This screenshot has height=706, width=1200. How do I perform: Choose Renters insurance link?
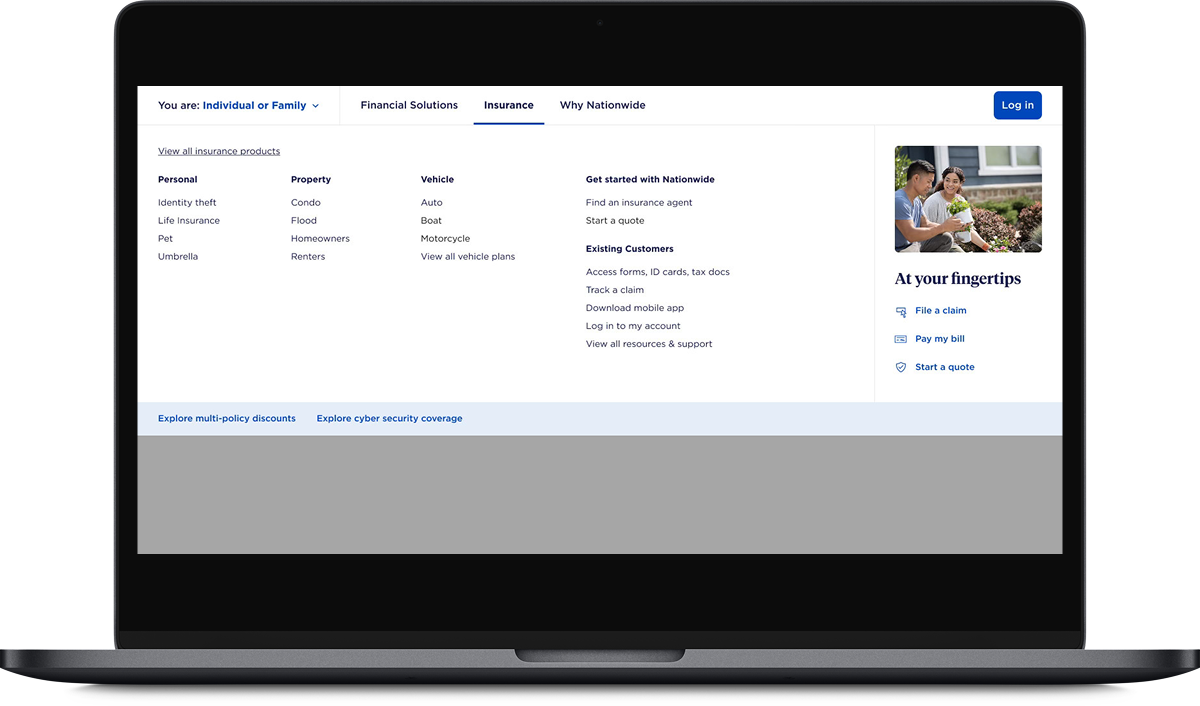(x=308, y=256)
